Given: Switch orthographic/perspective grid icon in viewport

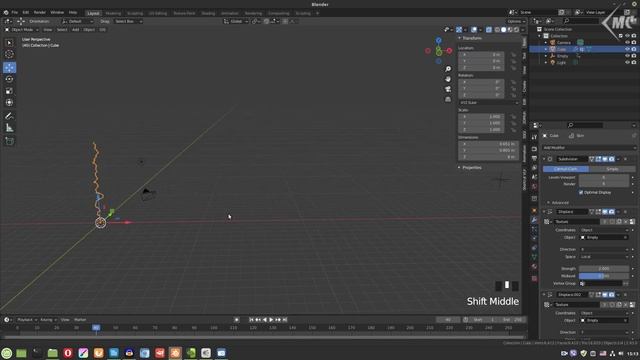Looking at the screenshot, I should [448, 99].
